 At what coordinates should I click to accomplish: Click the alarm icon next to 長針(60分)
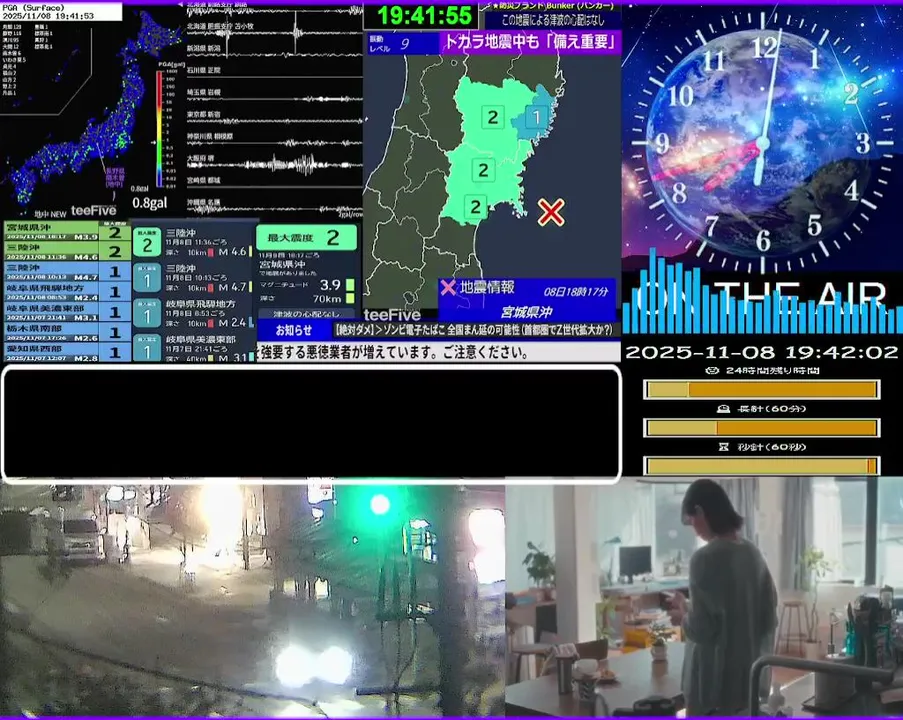(x=724, y=408)
